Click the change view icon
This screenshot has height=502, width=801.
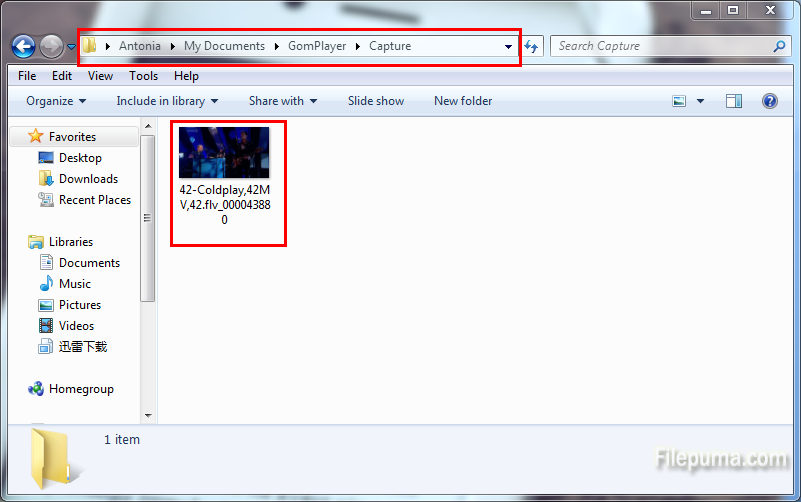[680, 101]
